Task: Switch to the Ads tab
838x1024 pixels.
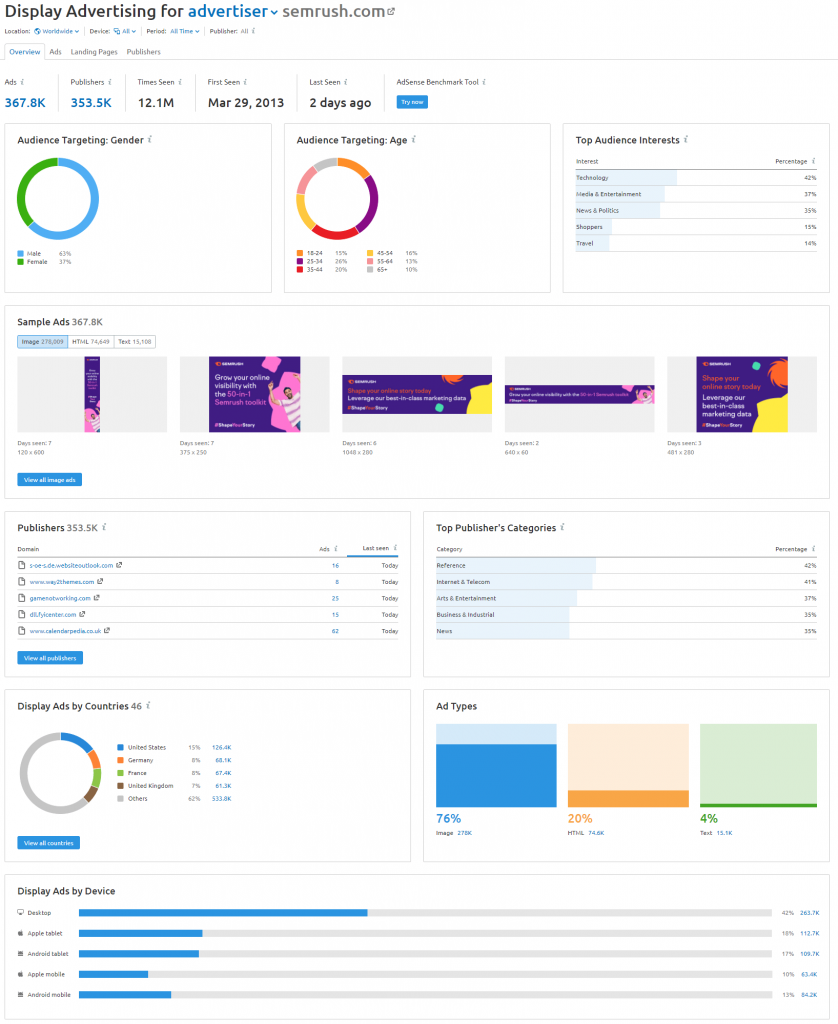Action: (56, 52)
